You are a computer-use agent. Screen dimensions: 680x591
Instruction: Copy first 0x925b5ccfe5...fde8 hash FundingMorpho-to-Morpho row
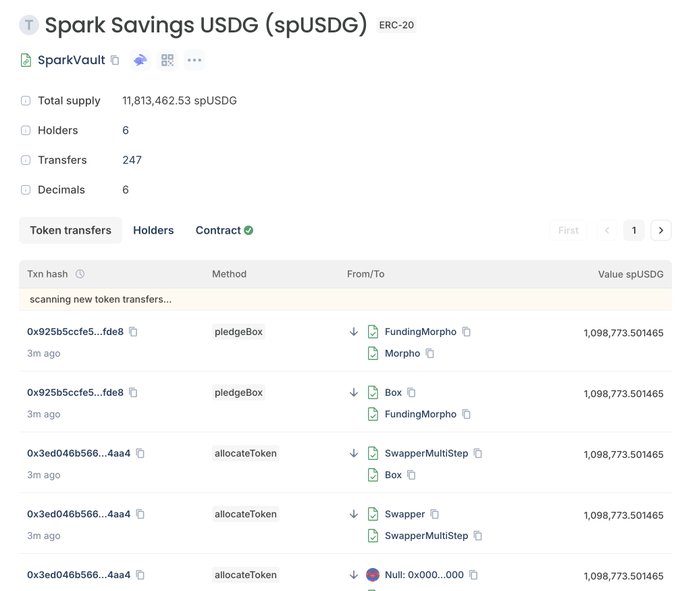click(134, 332)
